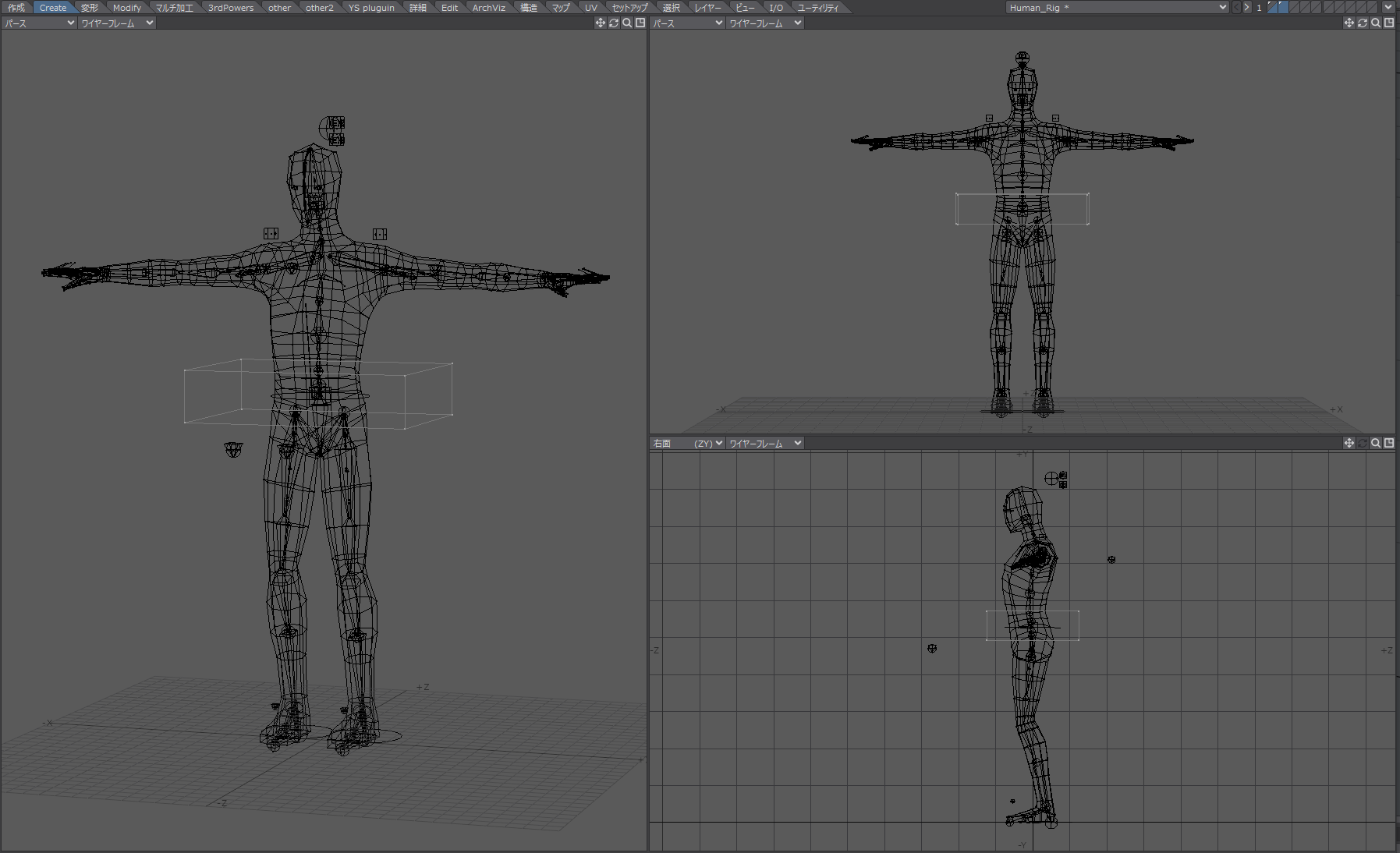Image resolution: width=1400 pixels, height=853 pixels.
Task: Select the 選択 tab
Action: 672,8
